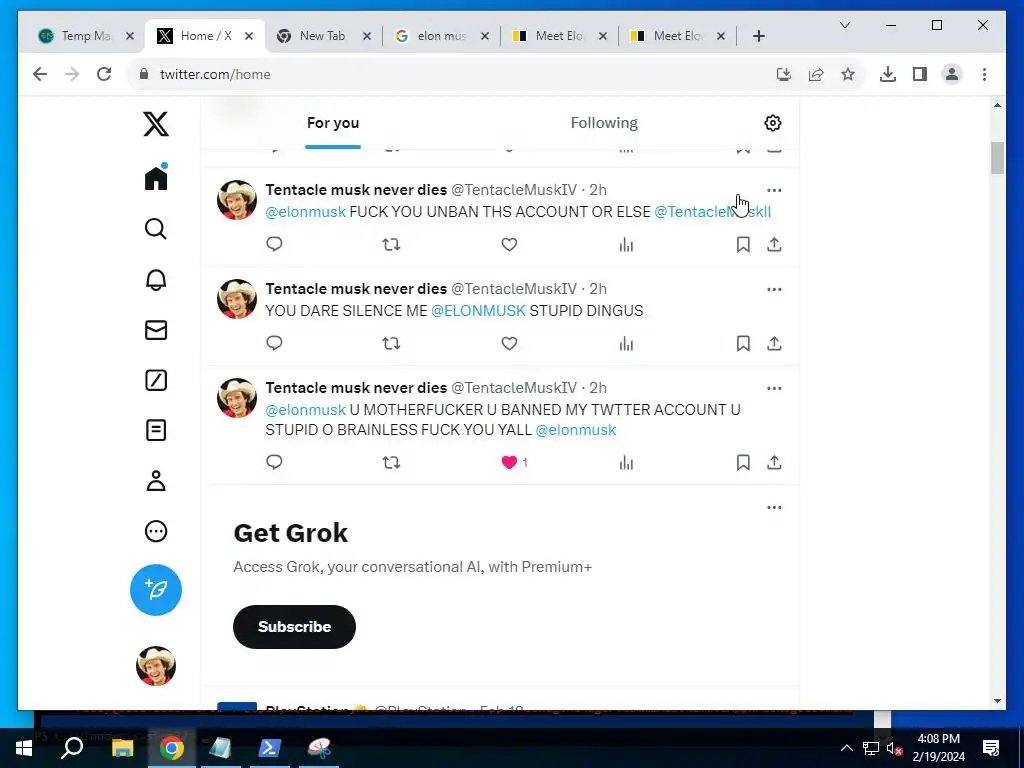The image size is (1024, 768).
Task: Show hidden system tray icons chevron
Action: pyautogui.click(x=846, y=748)
